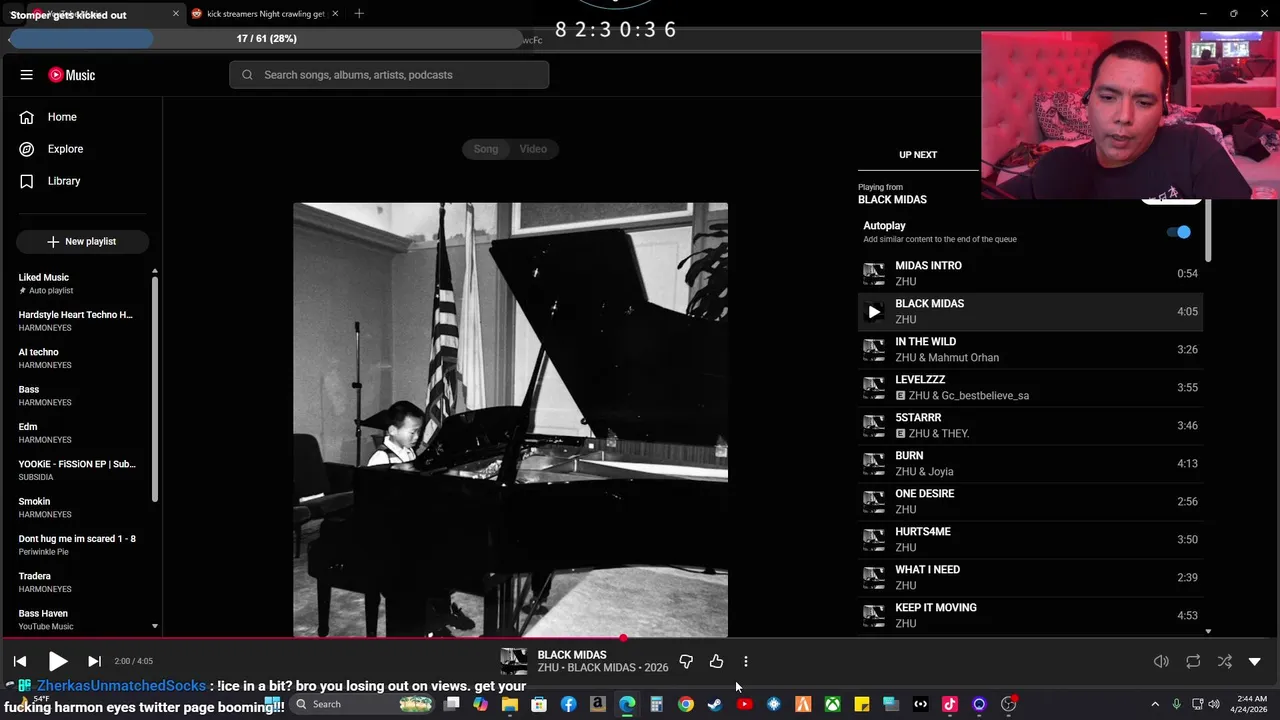Click the search songs input field
This screenshot has width=1280, height=720.
(x=389, y=75)
